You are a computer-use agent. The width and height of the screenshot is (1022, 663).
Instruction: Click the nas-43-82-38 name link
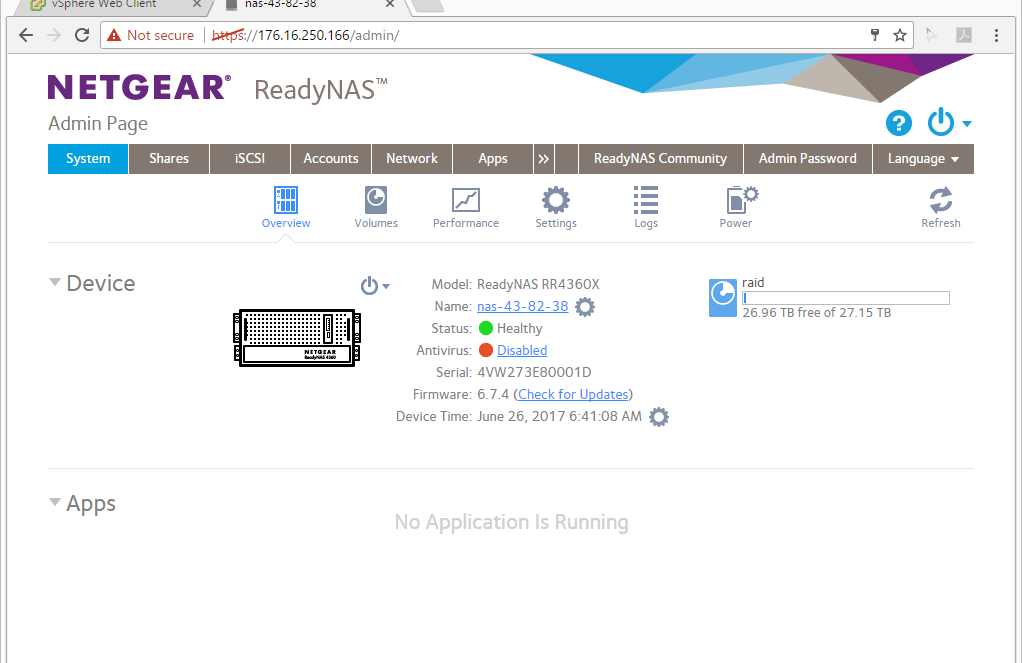pos(522,306)
